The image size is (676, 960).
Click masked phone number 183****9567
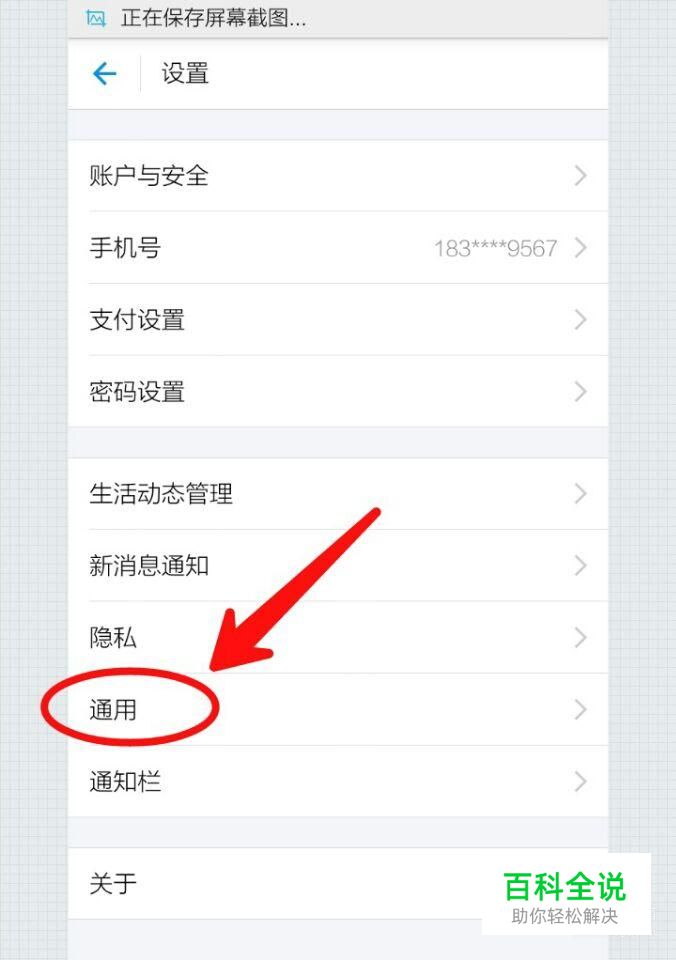495,249
